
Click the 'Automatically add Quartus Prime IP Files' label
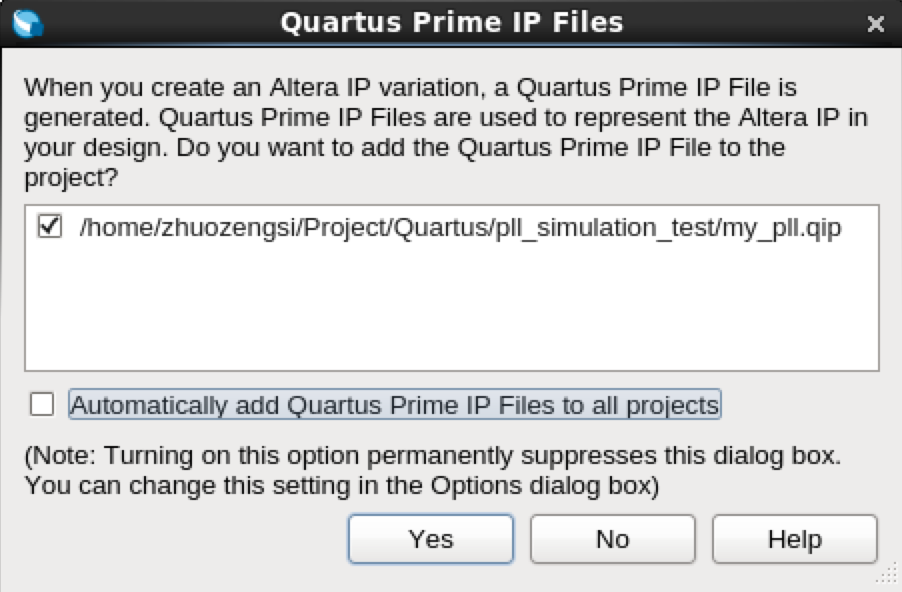[x=395, y=404]
